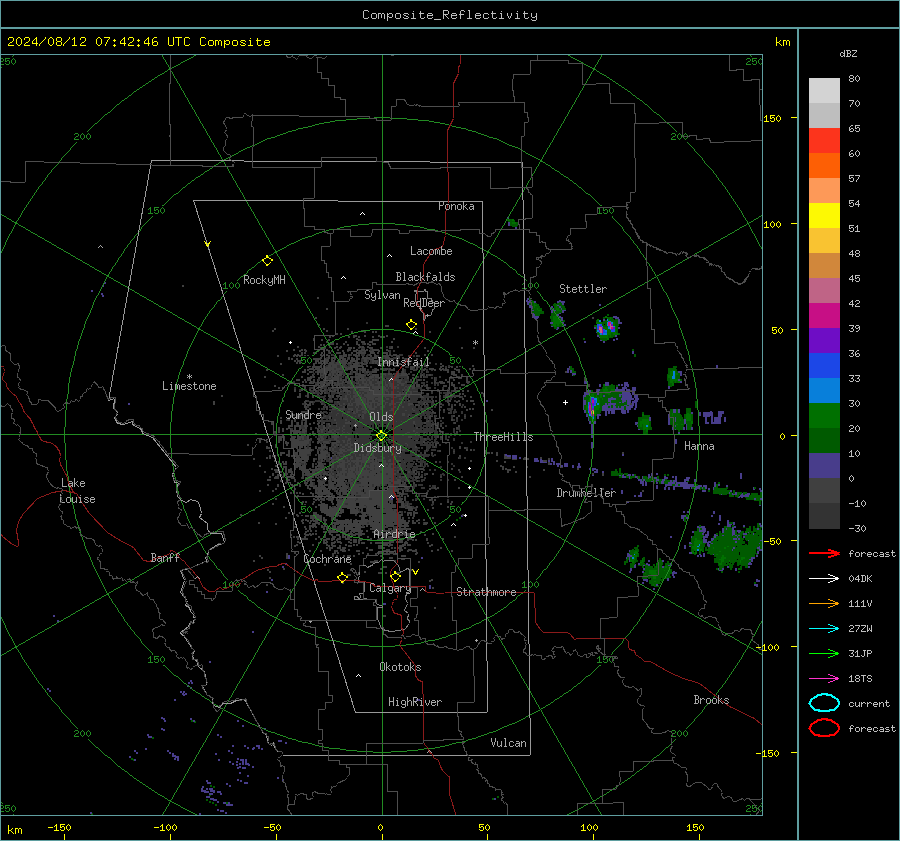Click the magenta 18TS arrow in legend
This screenshot has height=841, width=900.
point(824,679)
